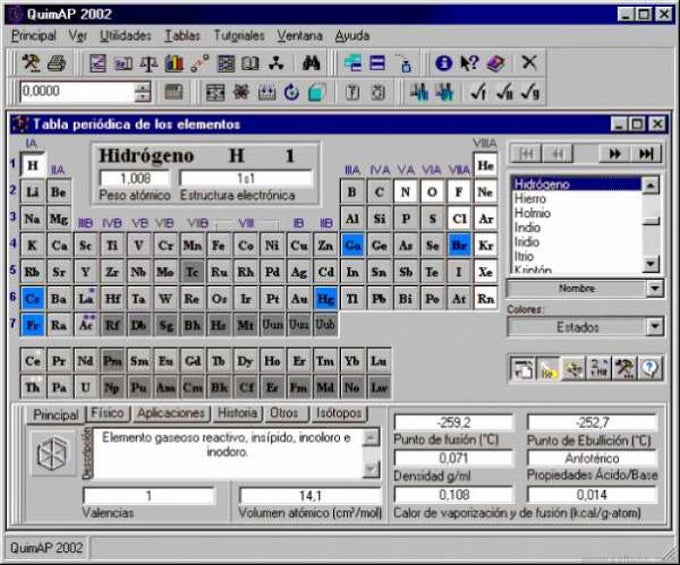Select the Ga element cell

(x=352, y=245)
